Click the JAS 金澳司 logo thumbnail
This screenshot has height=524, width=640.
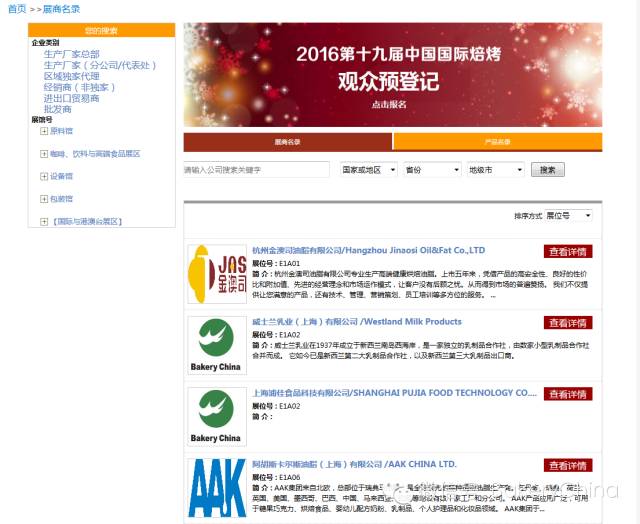coord(217,274)
